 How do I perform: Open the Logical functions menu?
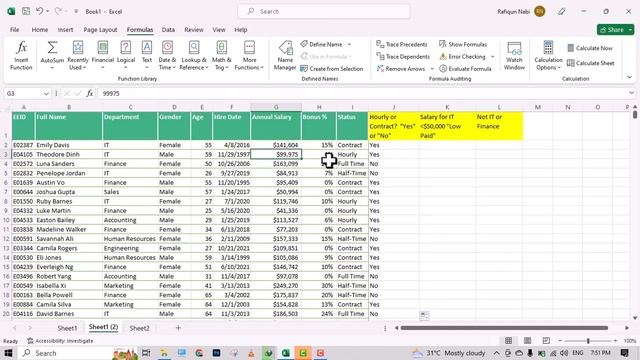tap(126, 56)
